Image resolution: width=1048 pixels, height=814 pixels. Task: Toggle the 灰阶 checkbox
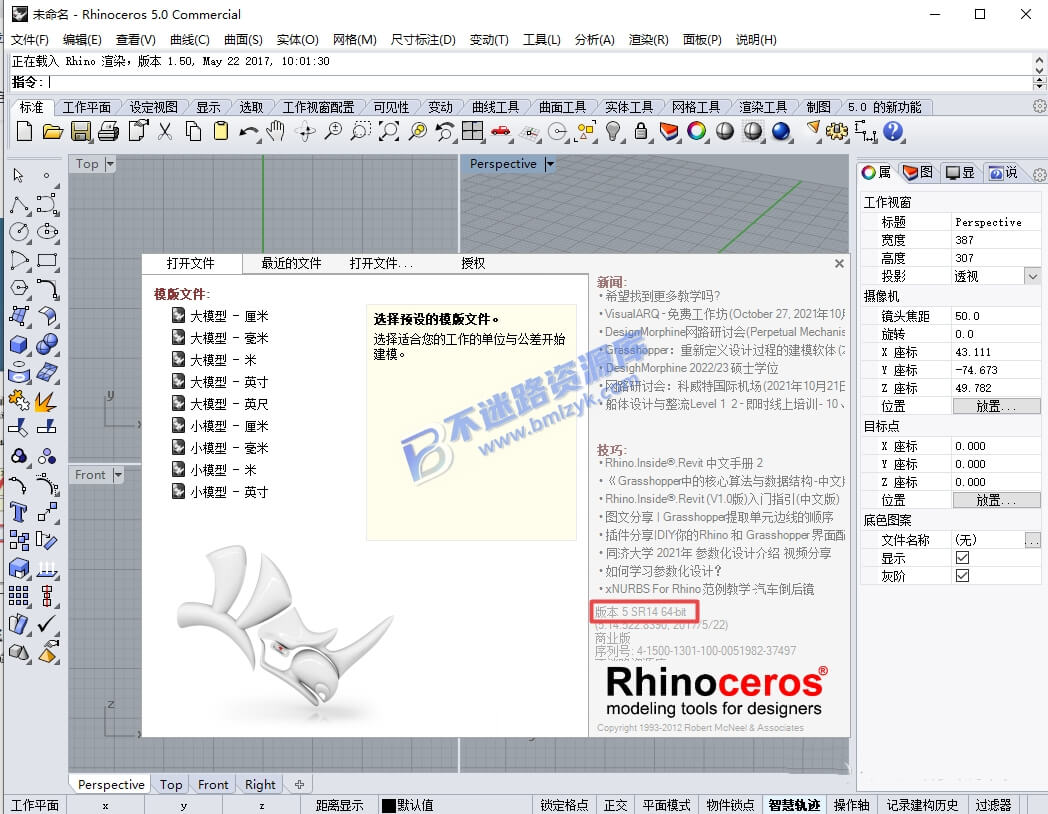pos(962,575)
